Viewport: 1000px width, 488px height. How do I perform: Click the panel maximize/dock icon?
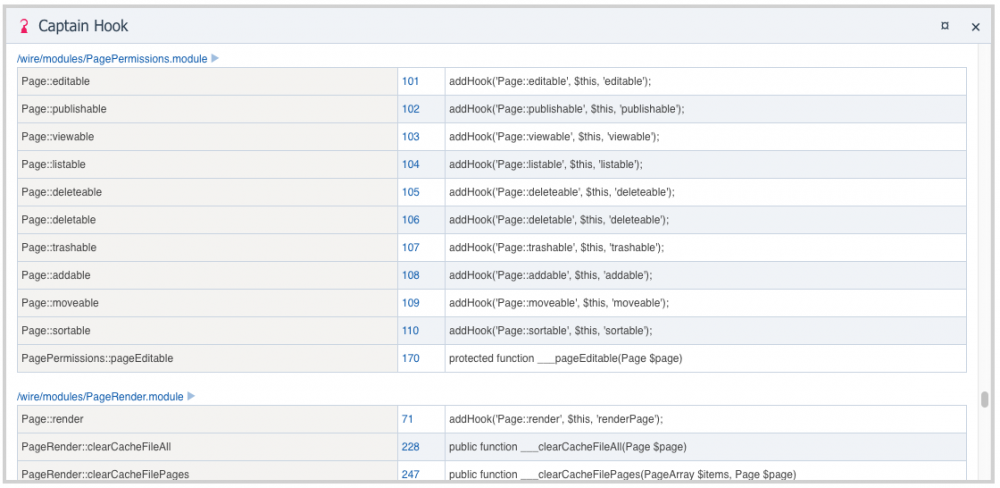click(944, 26)
